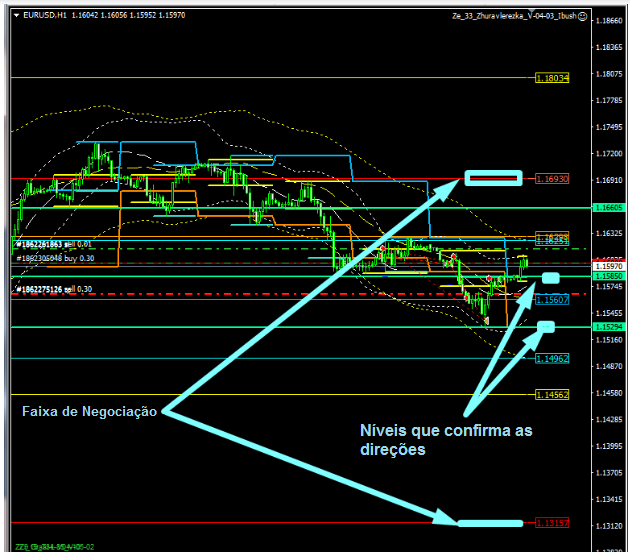
Task: Click the cyan highlight box beside 1.16930
Action: click(494, 179)
